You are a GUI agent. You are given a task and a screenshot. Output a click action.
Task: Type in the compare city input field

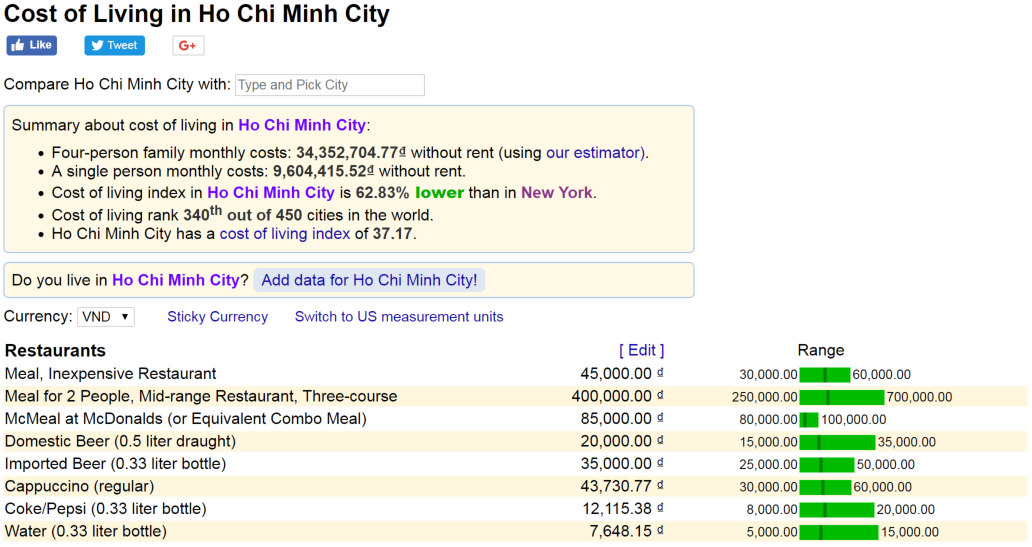(329, 85)
